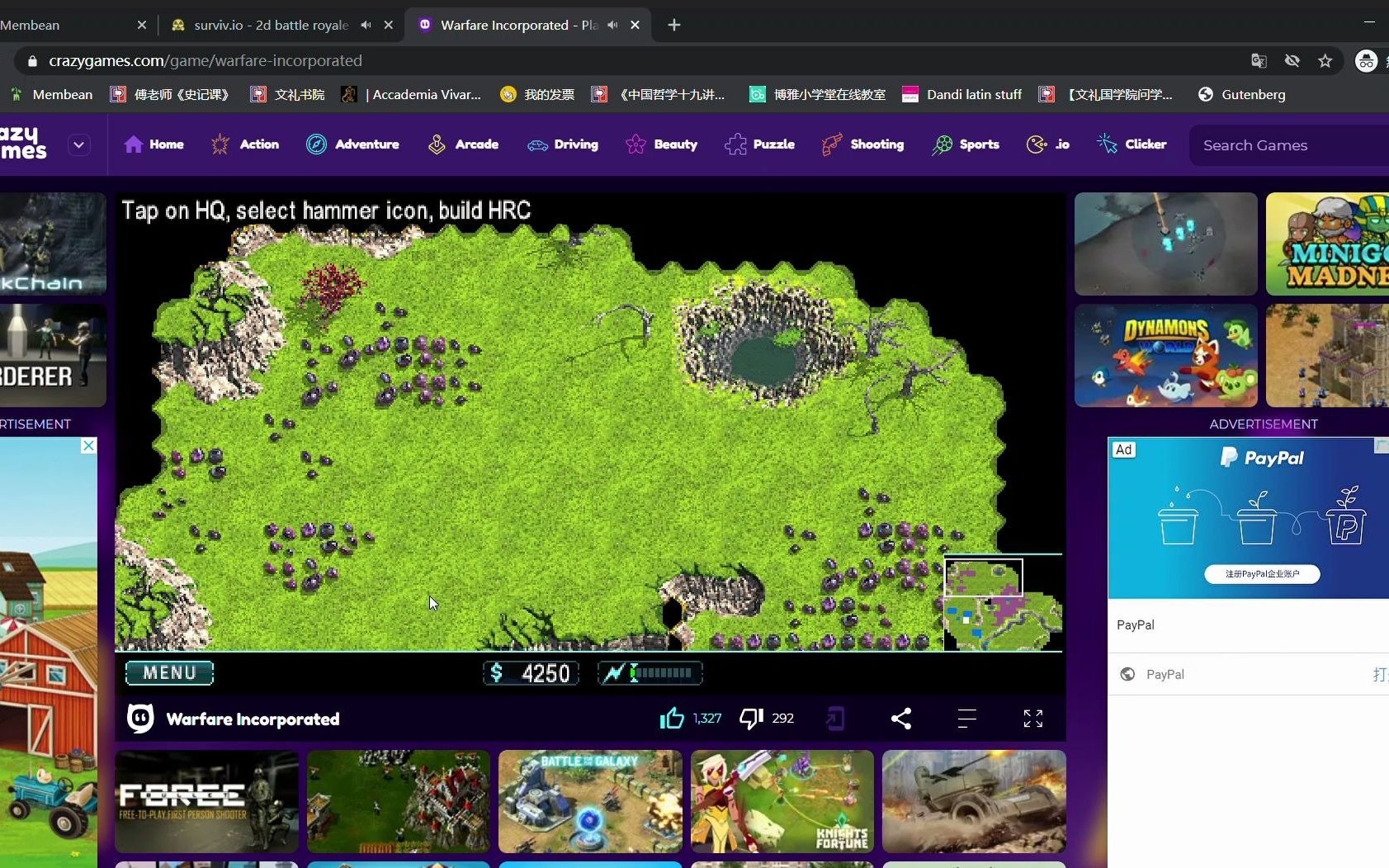Open the Minigolf Madness game thumbnail
This screenshot has width=1389, height=868.
[1327, 244]
